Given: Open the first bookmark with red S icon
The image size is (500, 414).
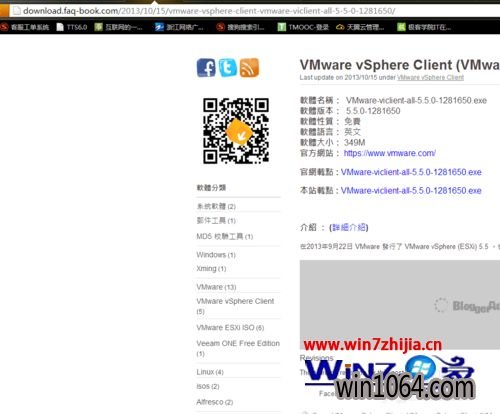Looking at the screenshot, I should click(25, 27).
